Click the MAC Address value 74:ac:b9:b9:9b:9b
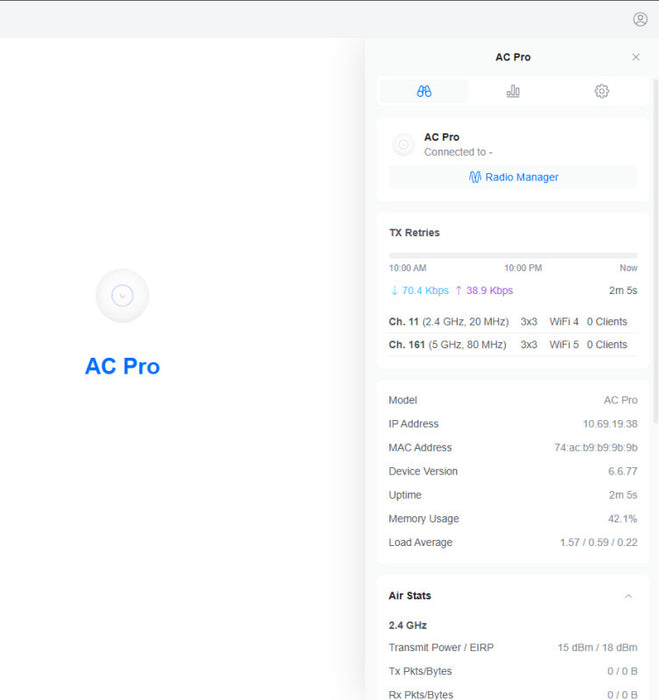The height and width of the screenshot is (700, 659). (596, 447)
